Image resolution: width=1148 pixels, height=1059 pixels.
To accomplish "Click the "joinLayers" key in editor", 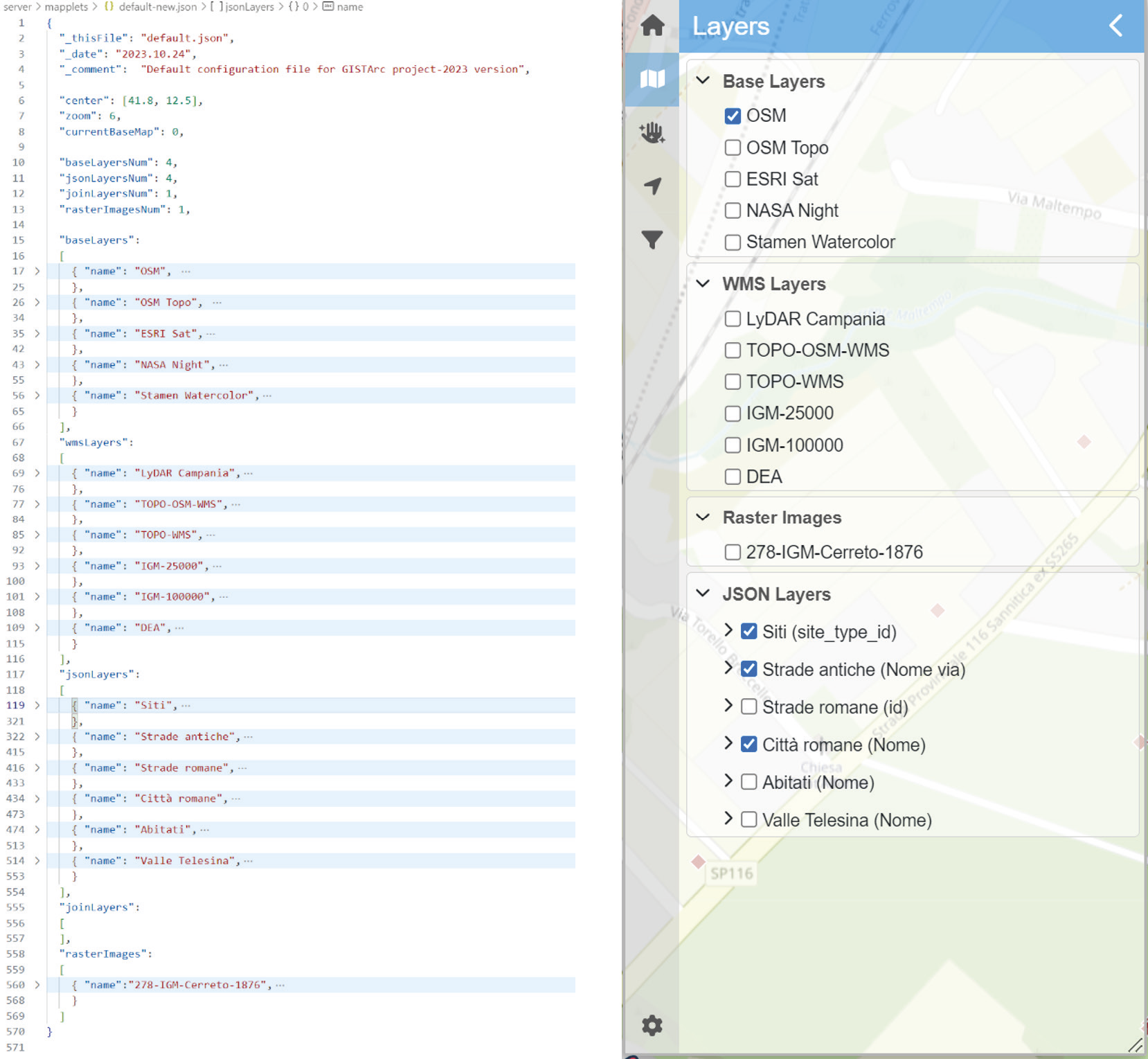I will point(99,907).
